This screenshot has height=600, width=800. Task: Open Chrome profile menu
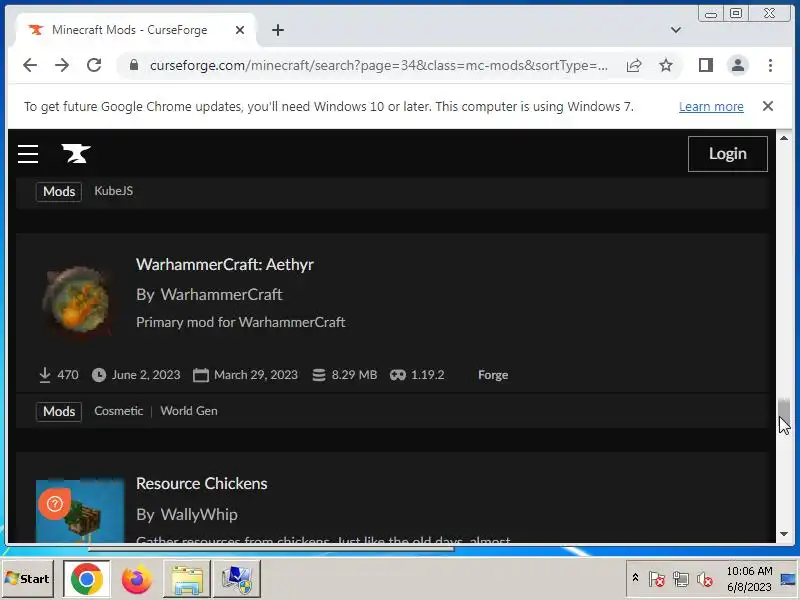(x=738, y=65)
